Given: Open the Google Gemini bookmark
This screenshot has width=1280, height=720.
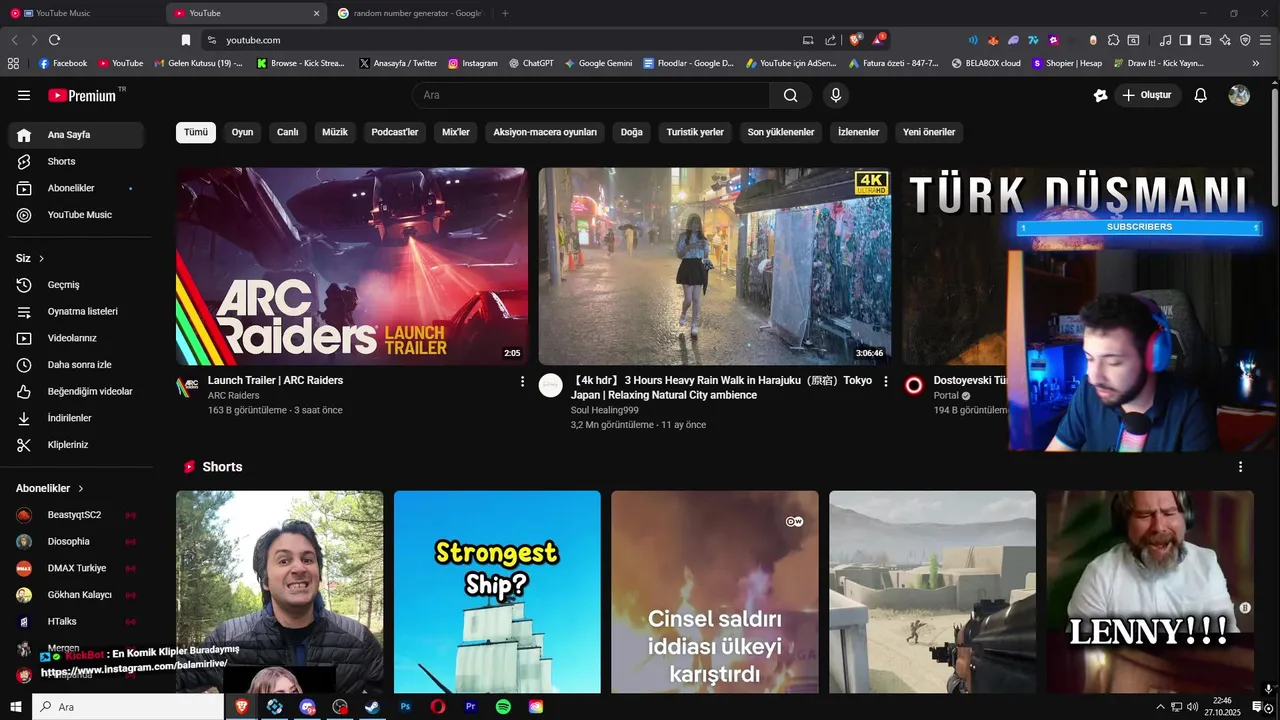Looking at the screenshot, I should [x=598, y=63].
